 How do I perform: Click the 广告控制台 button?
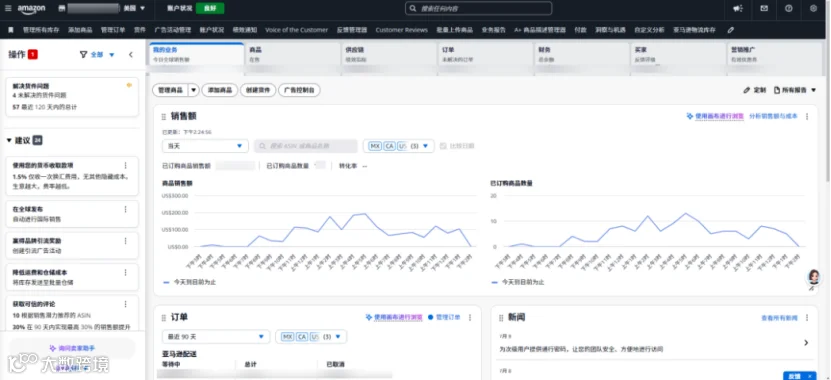coord(299,90)
